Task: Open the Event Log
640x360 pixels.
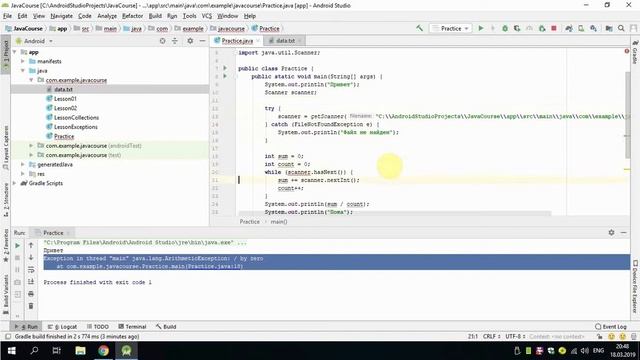Action: coord(611,327)
